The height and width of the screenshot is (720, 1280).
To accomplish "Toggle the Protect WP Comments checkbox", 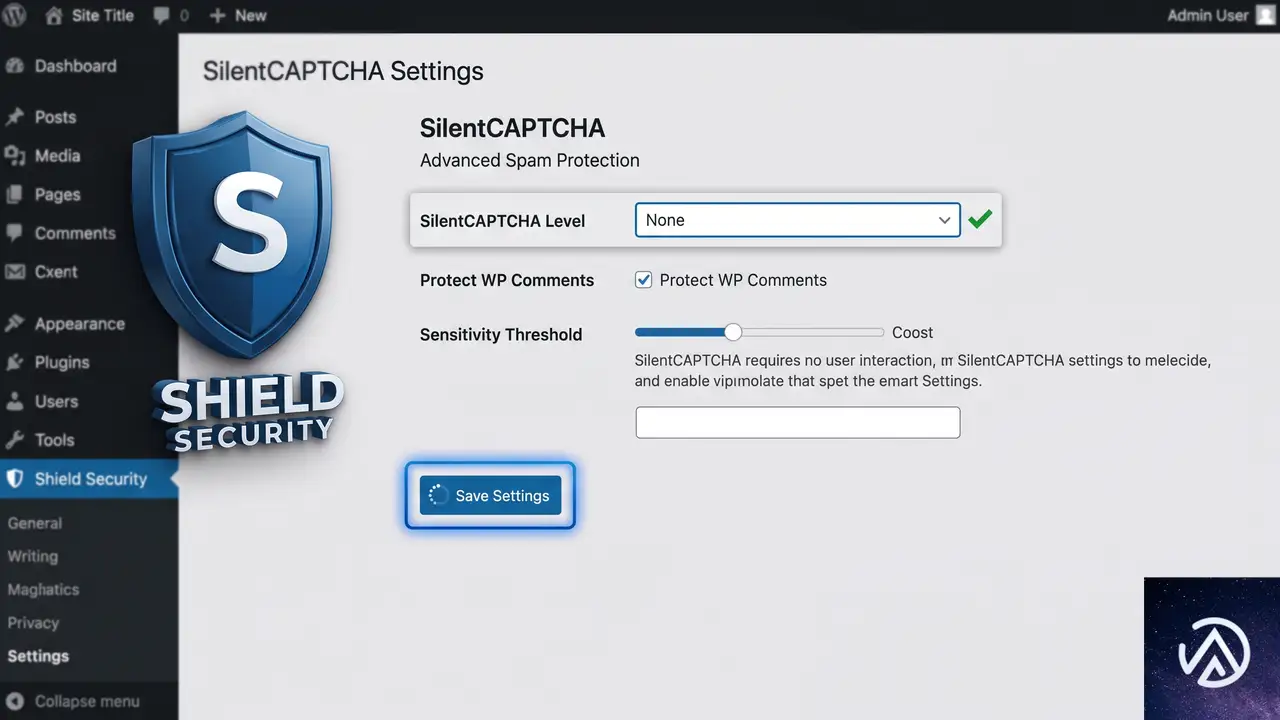I will [x=644, y=280].
